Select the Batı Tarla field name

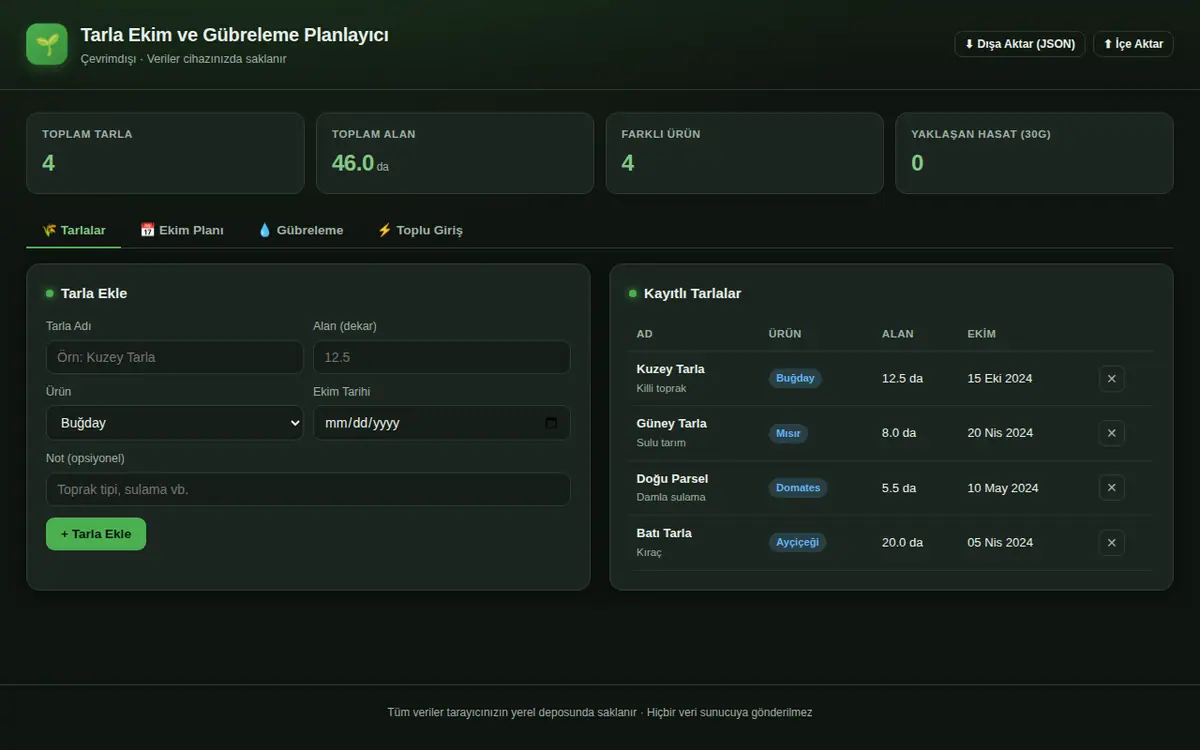pyautogui.click(x=664, y=533)
